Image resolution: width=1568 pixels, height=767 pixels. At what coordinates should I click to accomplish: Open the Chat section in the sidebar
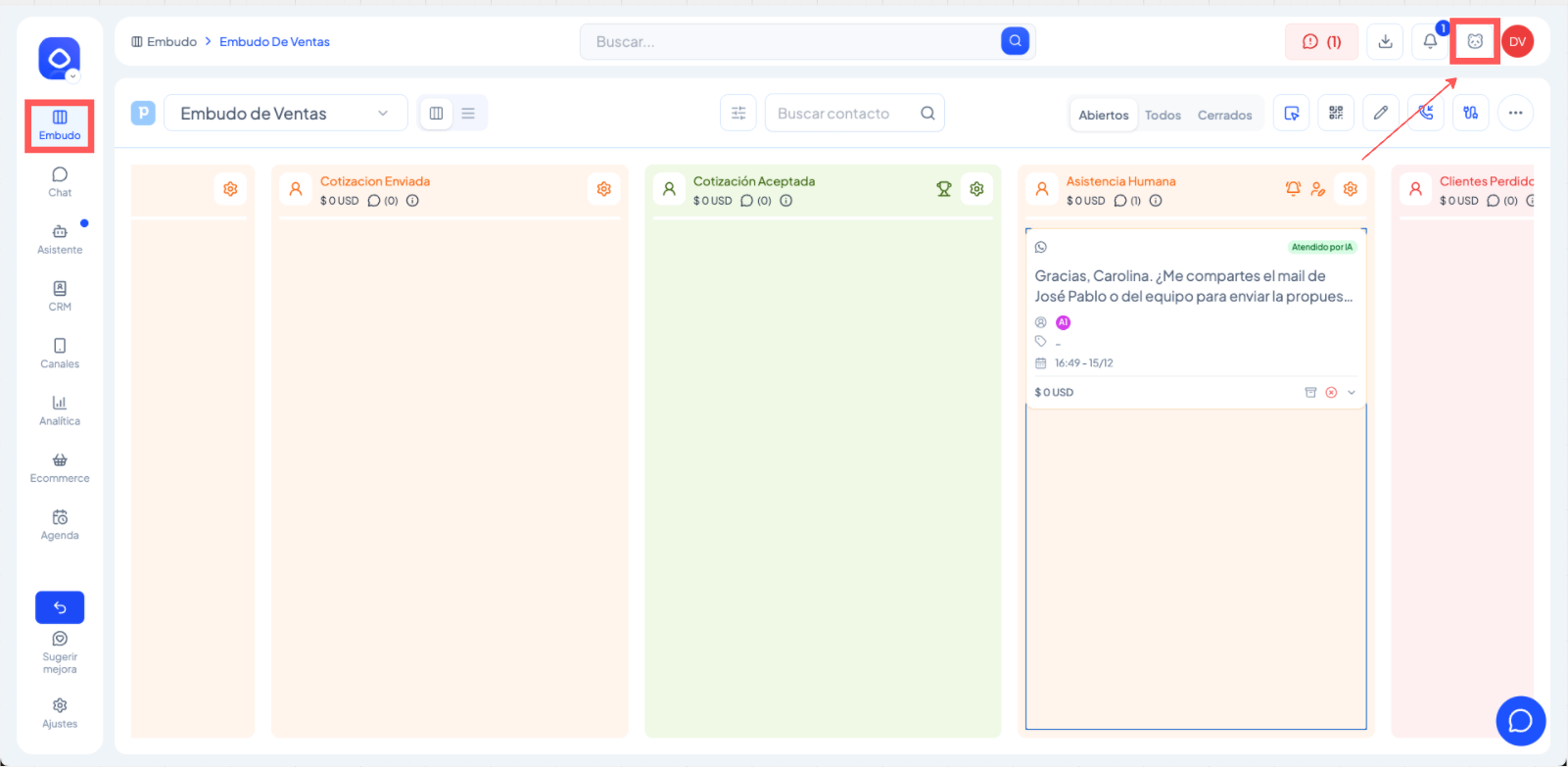tap(60, 181)
